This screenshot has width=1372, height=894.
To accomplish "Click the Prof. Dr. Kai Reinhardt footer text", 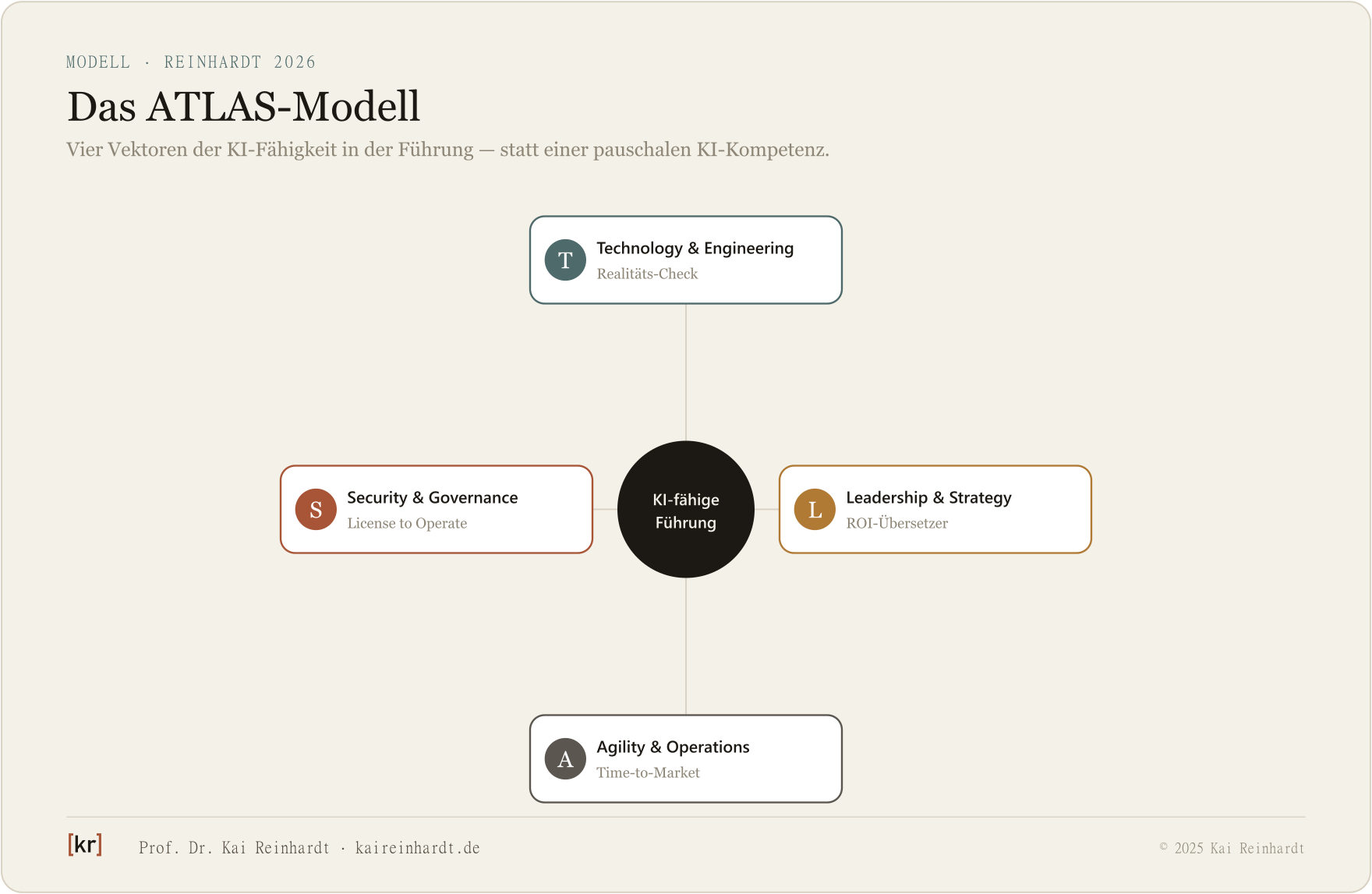I will coord(309,848).
